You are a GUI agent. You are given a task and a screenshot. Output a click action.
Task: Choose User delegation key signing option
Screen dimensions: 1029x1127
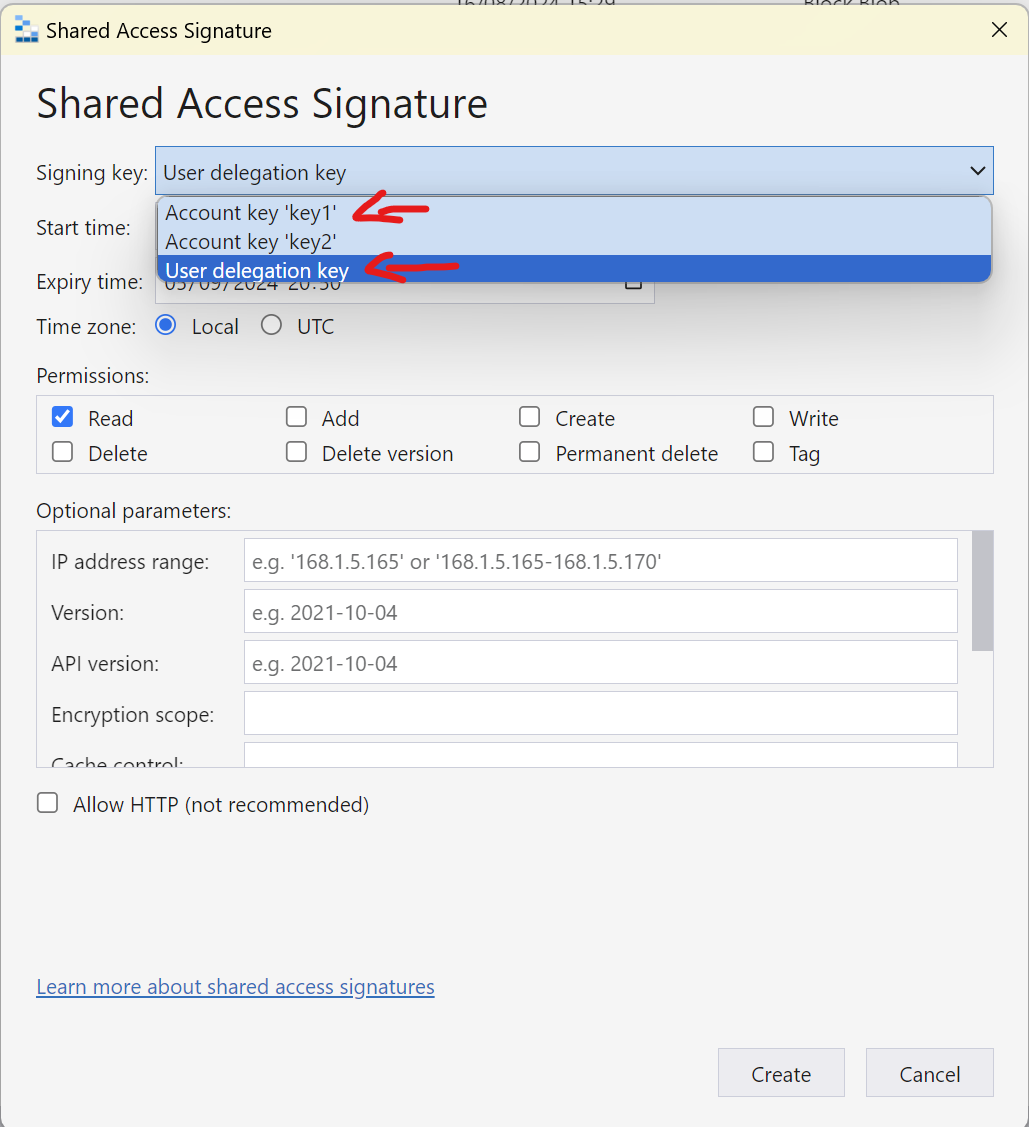(256, 270)
